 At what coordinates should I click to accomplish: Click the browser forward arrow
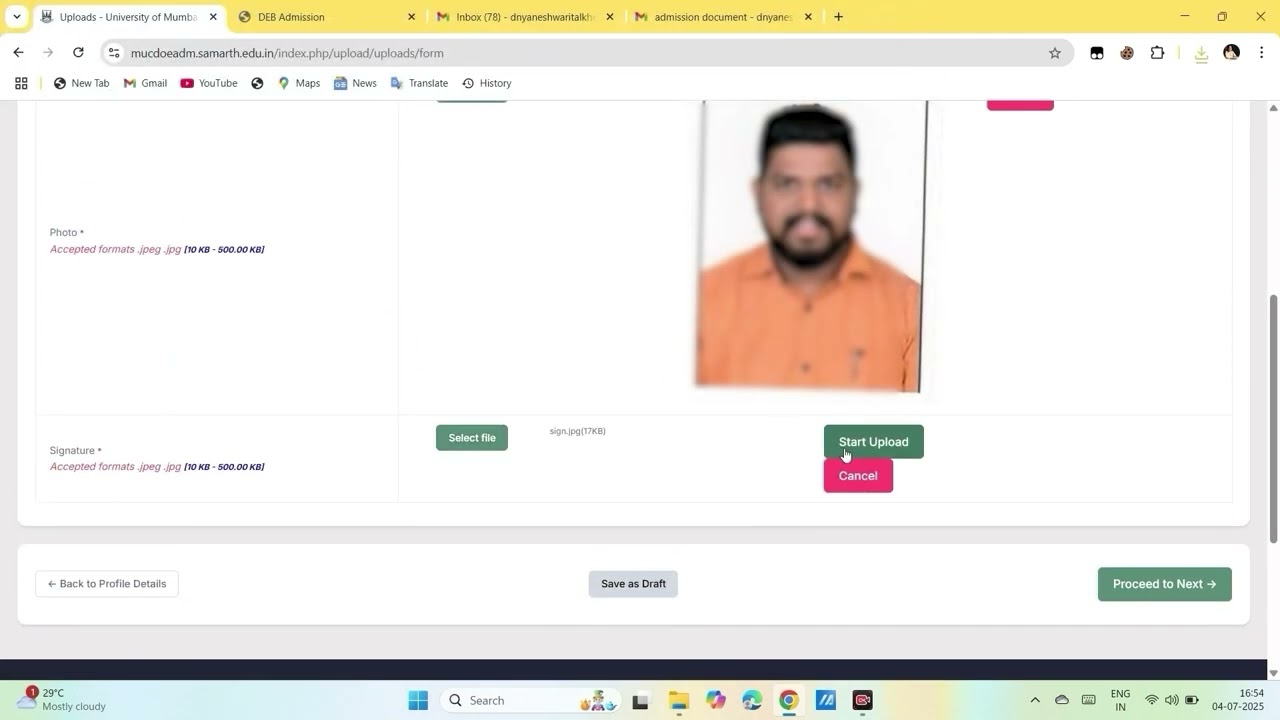(x=48, y=53)
